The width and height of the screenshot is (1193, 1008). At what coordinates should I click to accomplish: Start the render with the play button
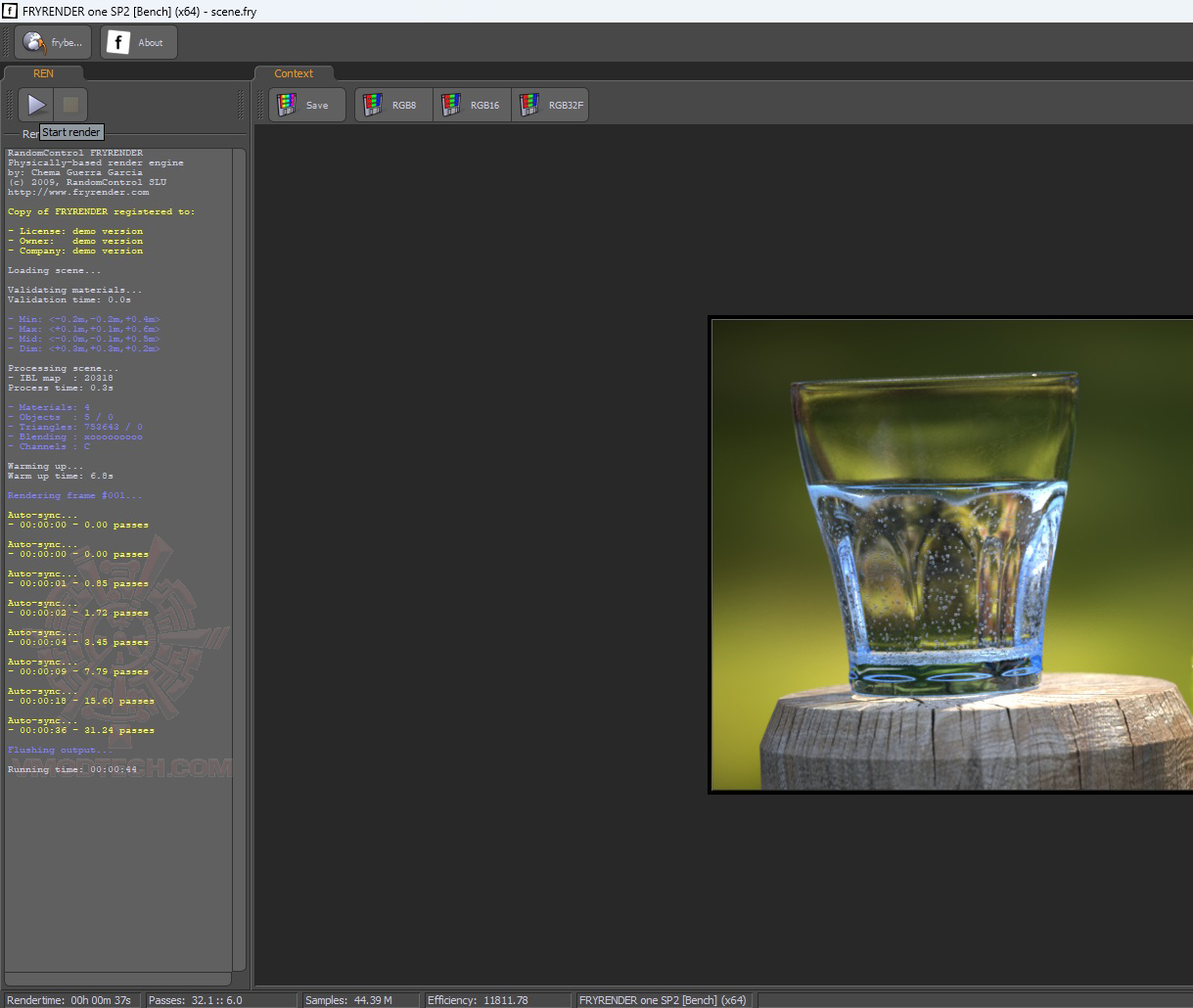tap(36, 105)
